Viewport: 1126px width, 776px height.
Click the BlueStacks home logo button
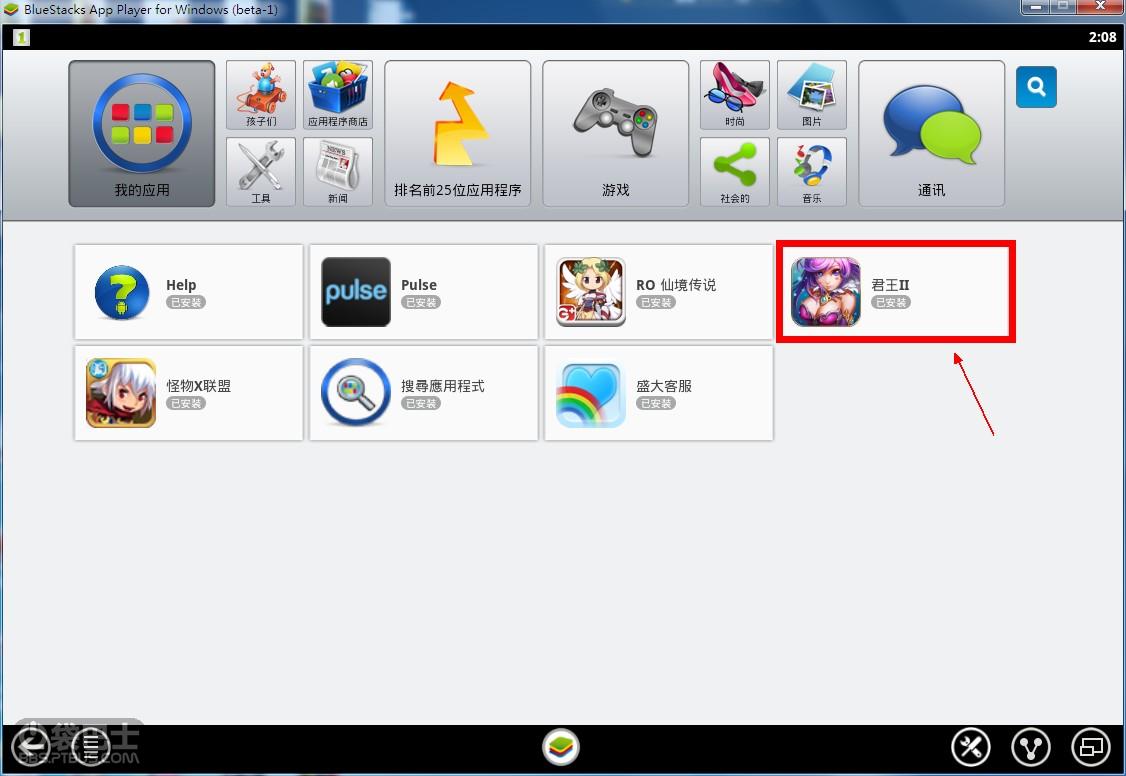click(561, 747)
